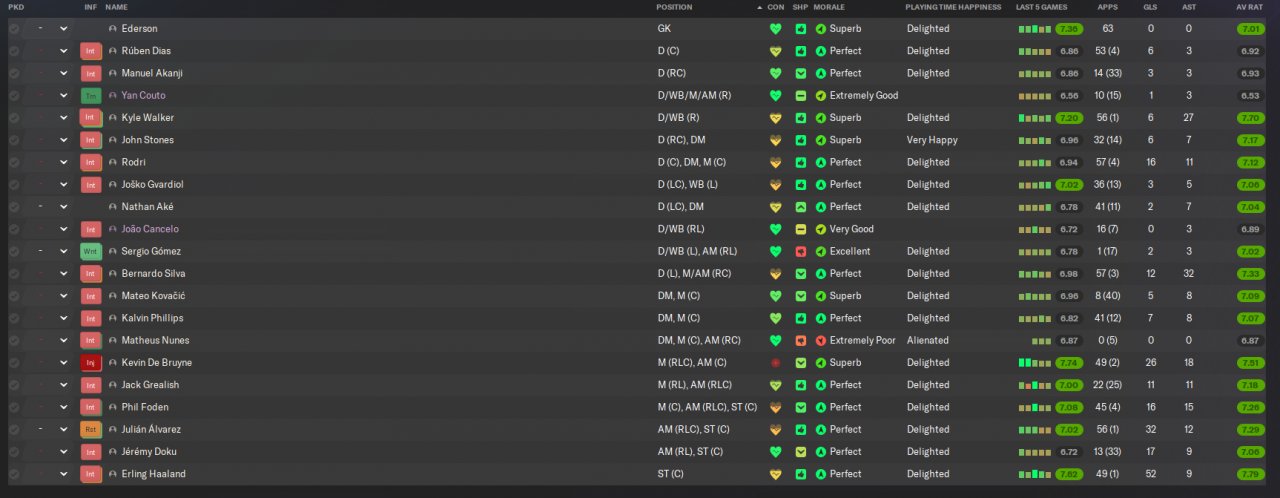Screen dimensions: 1280x498
Task: Toggle the picked checkbox for Kevin De Bruyne
Action: (x=14, y=363)
